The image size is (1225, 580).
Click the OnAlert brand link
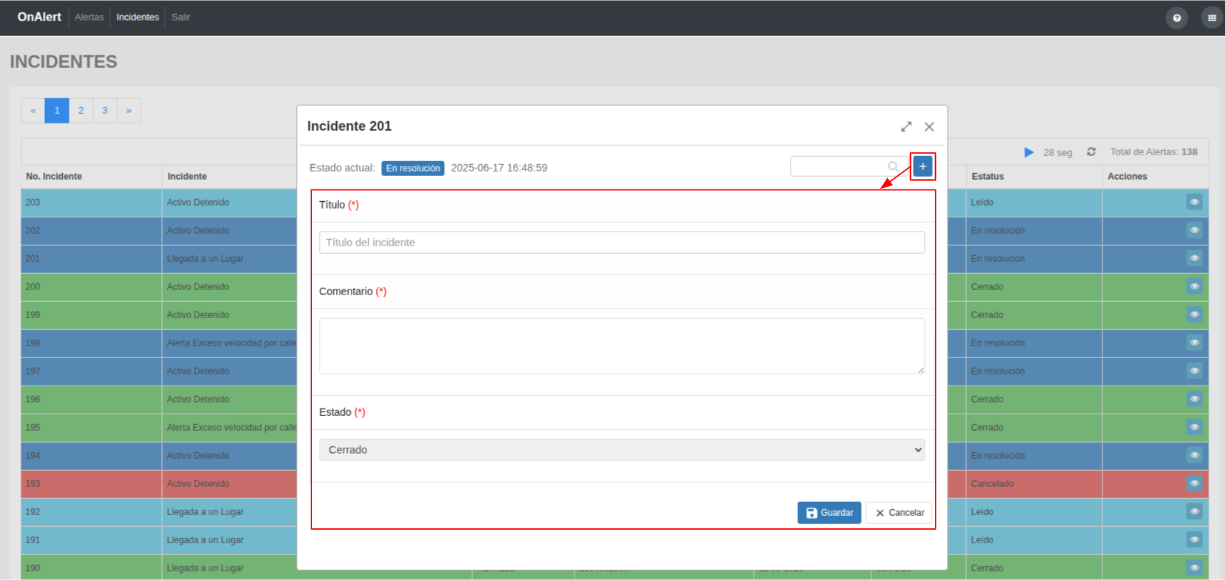[x=41, y=17]
